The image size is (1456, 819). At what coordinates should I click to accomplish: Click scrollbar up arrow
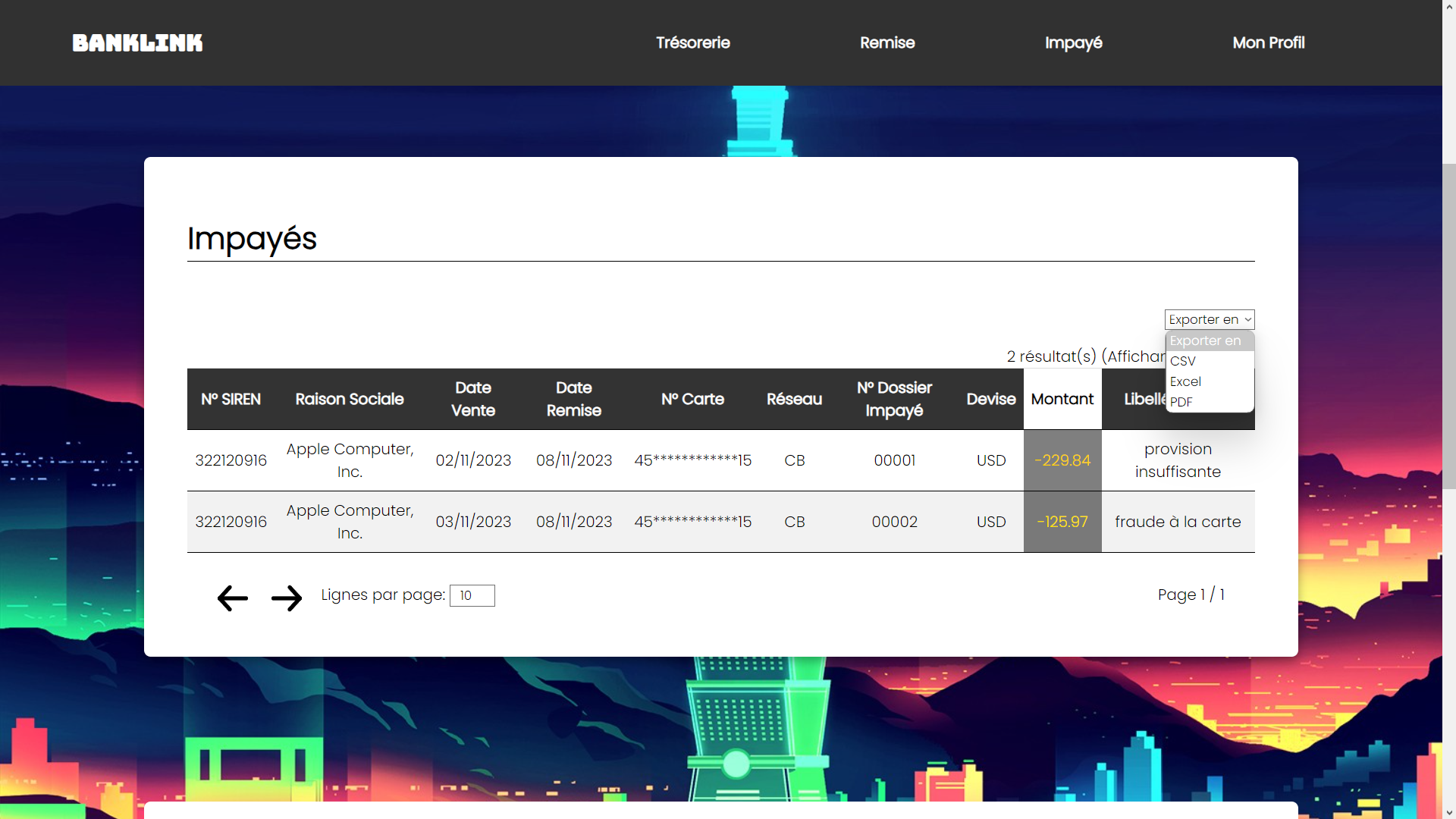1449,6
